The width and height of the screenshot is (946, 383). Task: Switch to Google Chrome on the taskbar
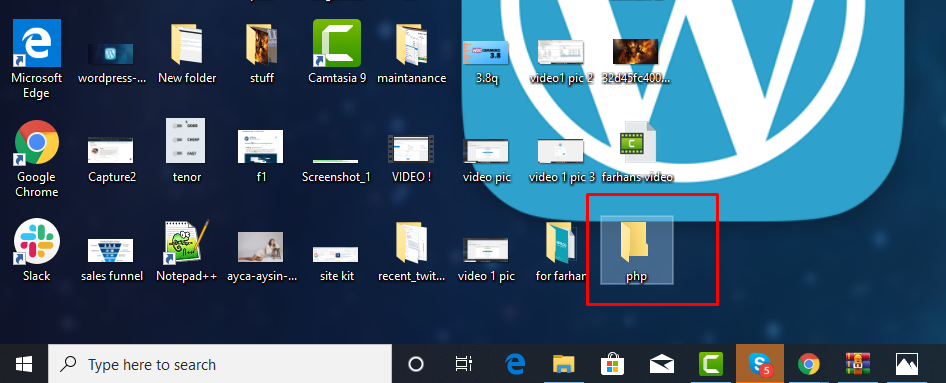coord(808,364)
